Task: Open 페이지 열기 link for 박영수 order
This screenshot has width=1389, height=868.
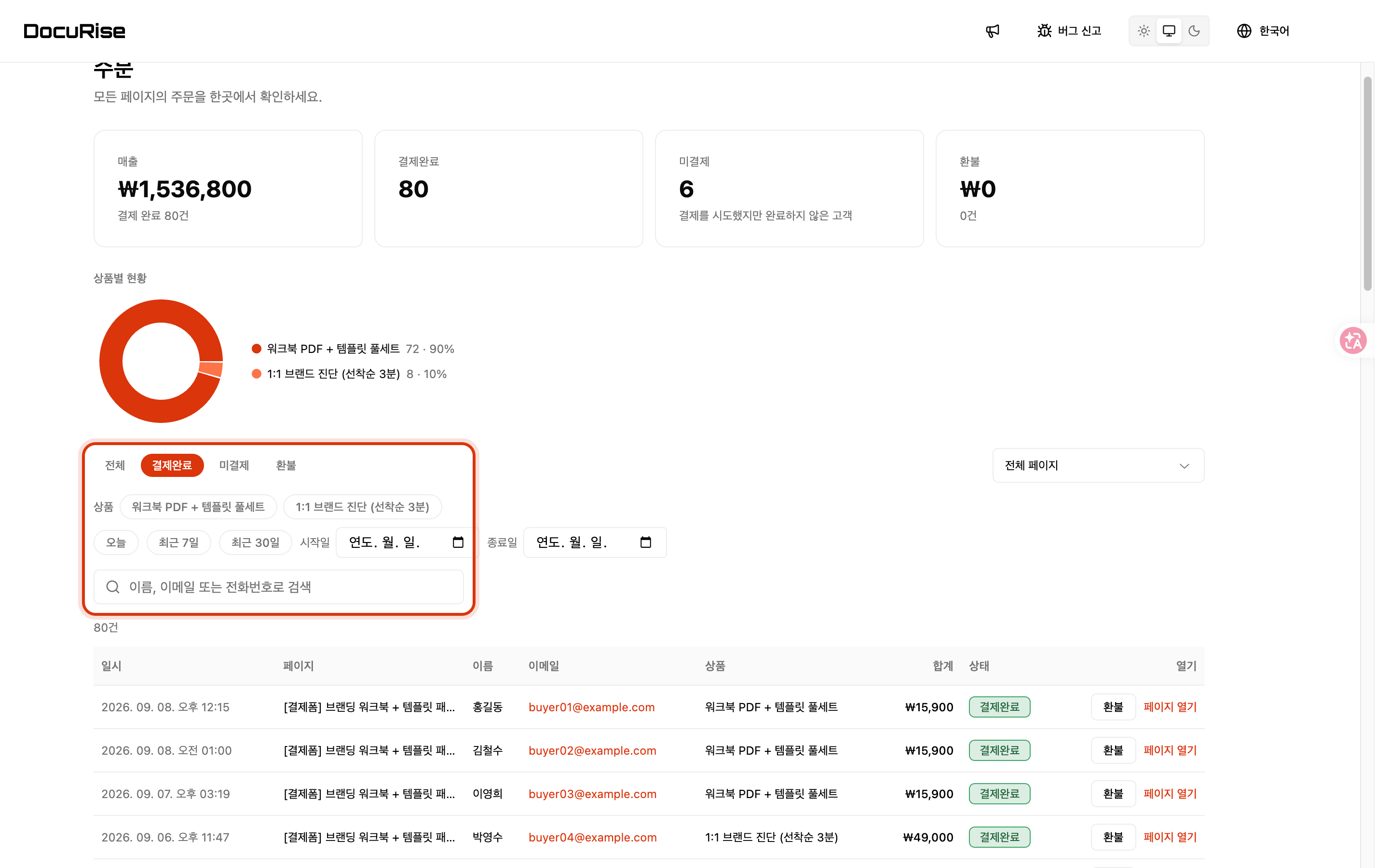Action: point(1170,837)
